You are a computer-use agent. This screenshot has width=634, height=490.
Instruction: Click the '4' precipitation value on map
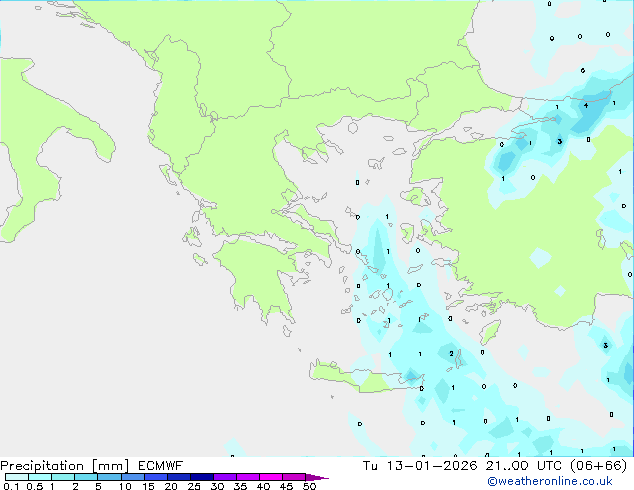586,106
